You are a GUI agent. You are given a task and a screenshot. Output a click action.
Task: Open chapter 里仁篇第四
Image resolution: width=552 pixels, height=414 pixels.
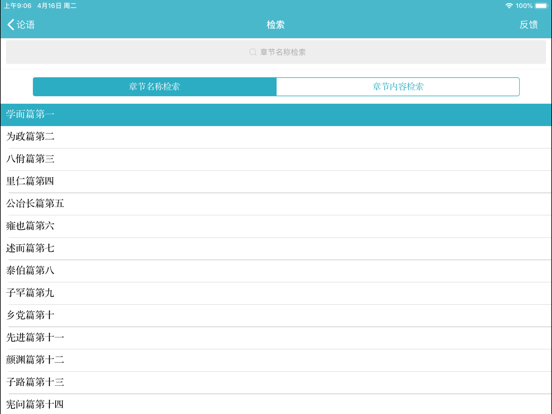pyautogui.click(x=276, y=182)
